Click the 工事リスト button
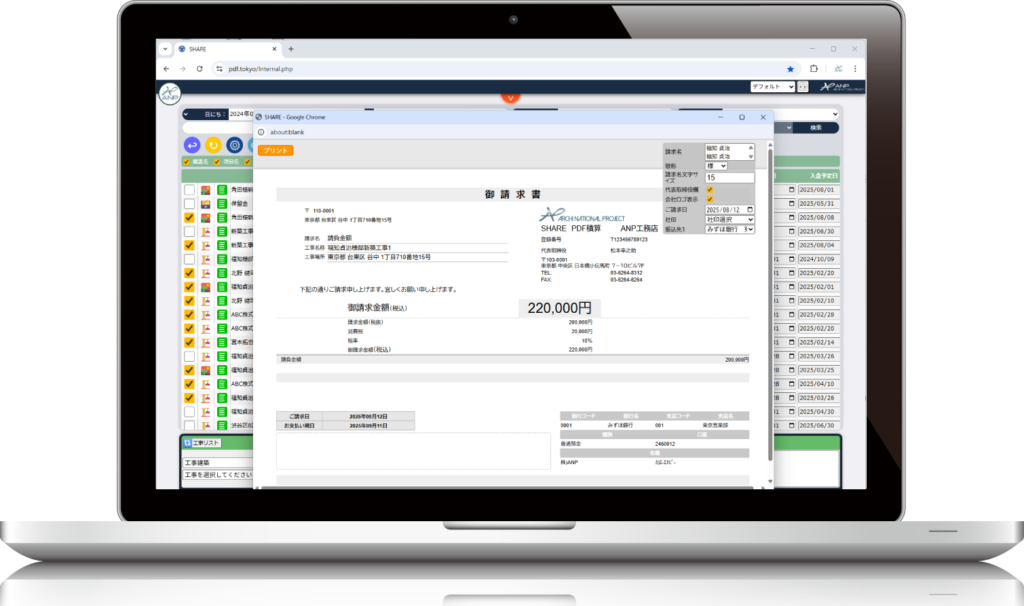The width and height of the screenshot is (1024, 606). [x=202, y=443]
